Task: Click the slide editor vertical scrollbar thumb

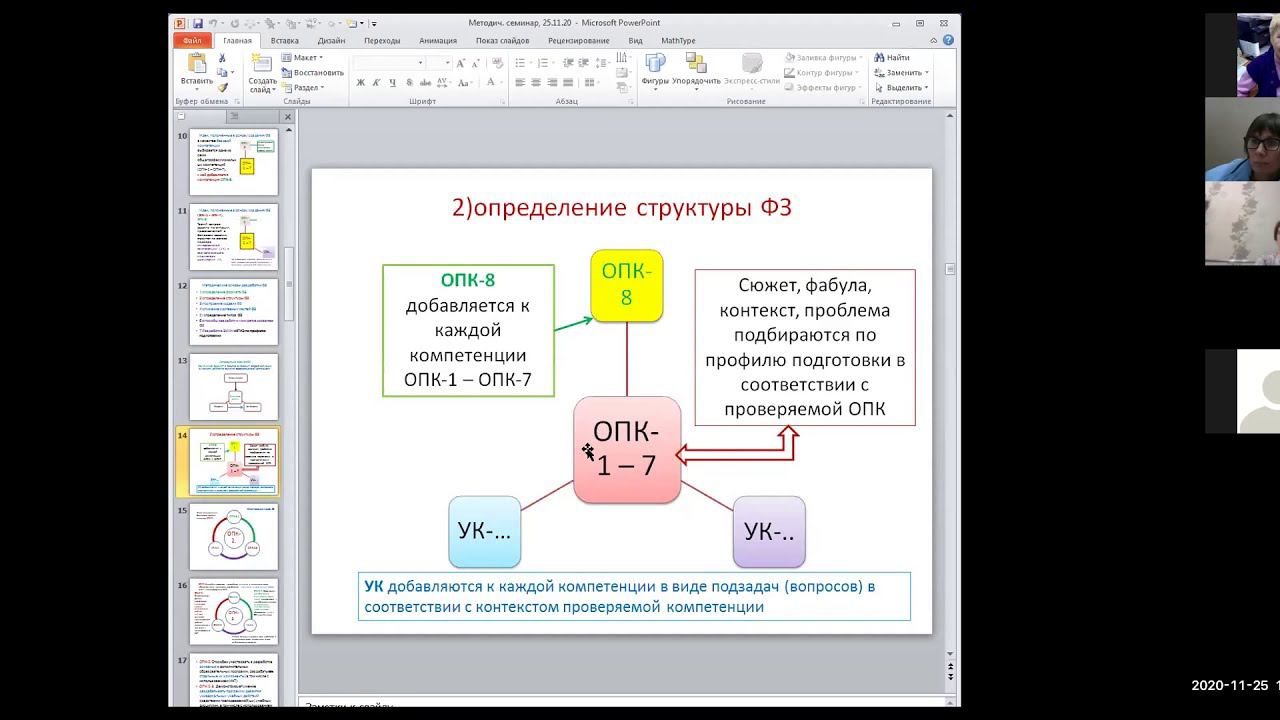Action: point(950,269)
